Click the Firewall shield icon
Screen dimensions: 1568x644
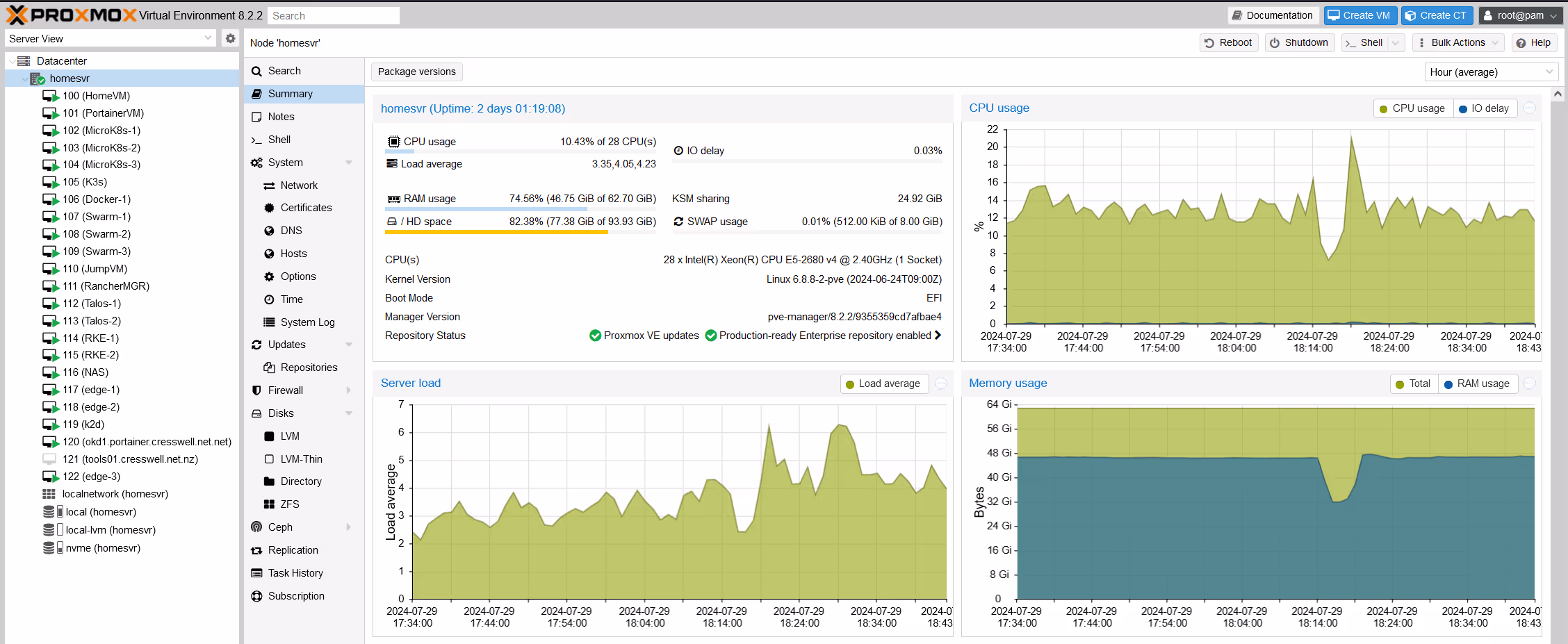tap(256, 390)
